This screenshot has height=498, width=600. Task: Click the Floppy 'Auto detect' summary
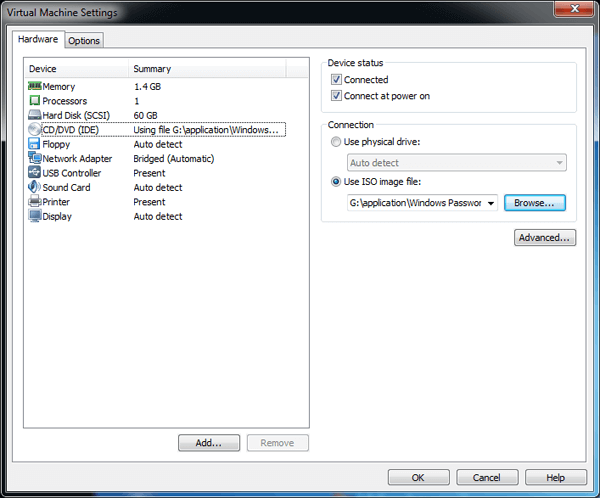pyautogui.click(x=158, y=144)
